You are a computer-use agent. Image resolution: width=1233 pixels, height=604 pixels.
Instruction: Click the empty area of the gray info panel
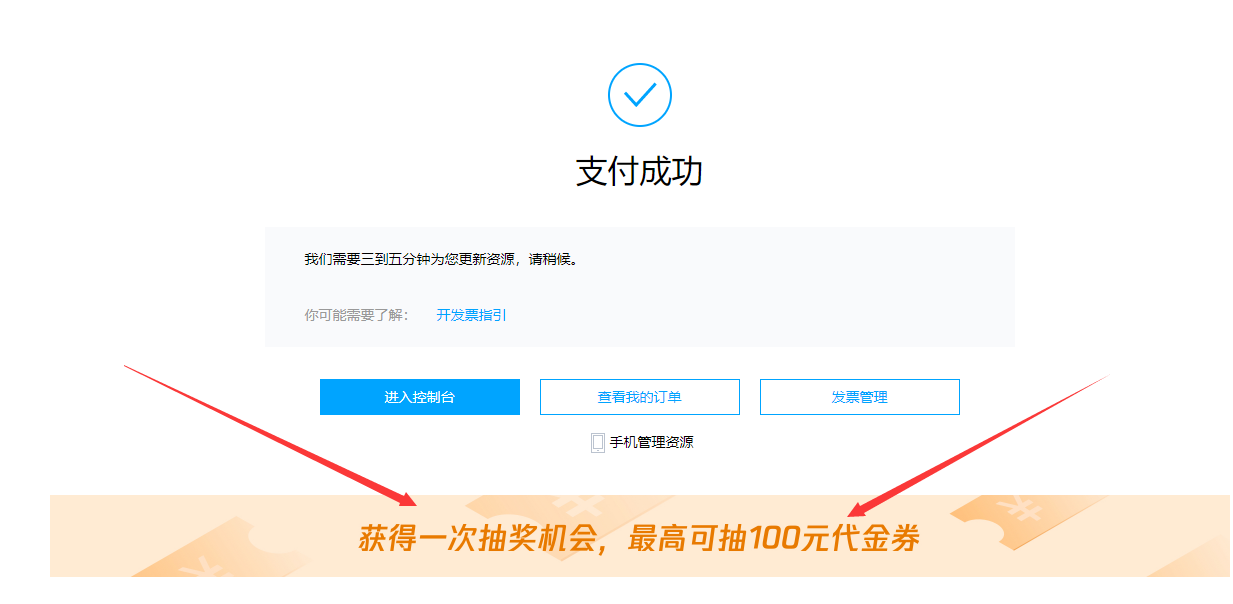pyautogui.click(x=800, y=300)
